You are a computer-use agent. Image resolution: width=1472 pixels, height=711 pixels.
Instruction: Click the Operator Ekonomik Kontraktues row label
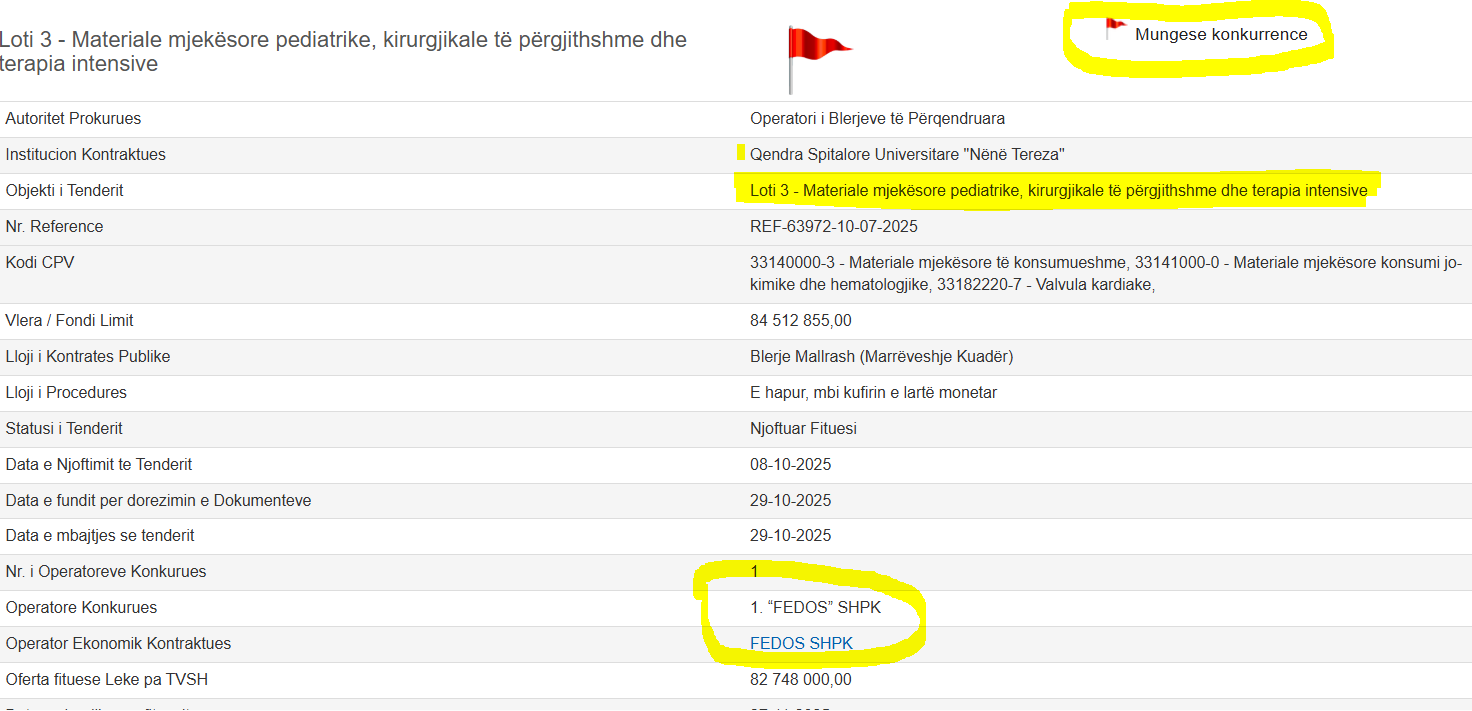point(118,644)
